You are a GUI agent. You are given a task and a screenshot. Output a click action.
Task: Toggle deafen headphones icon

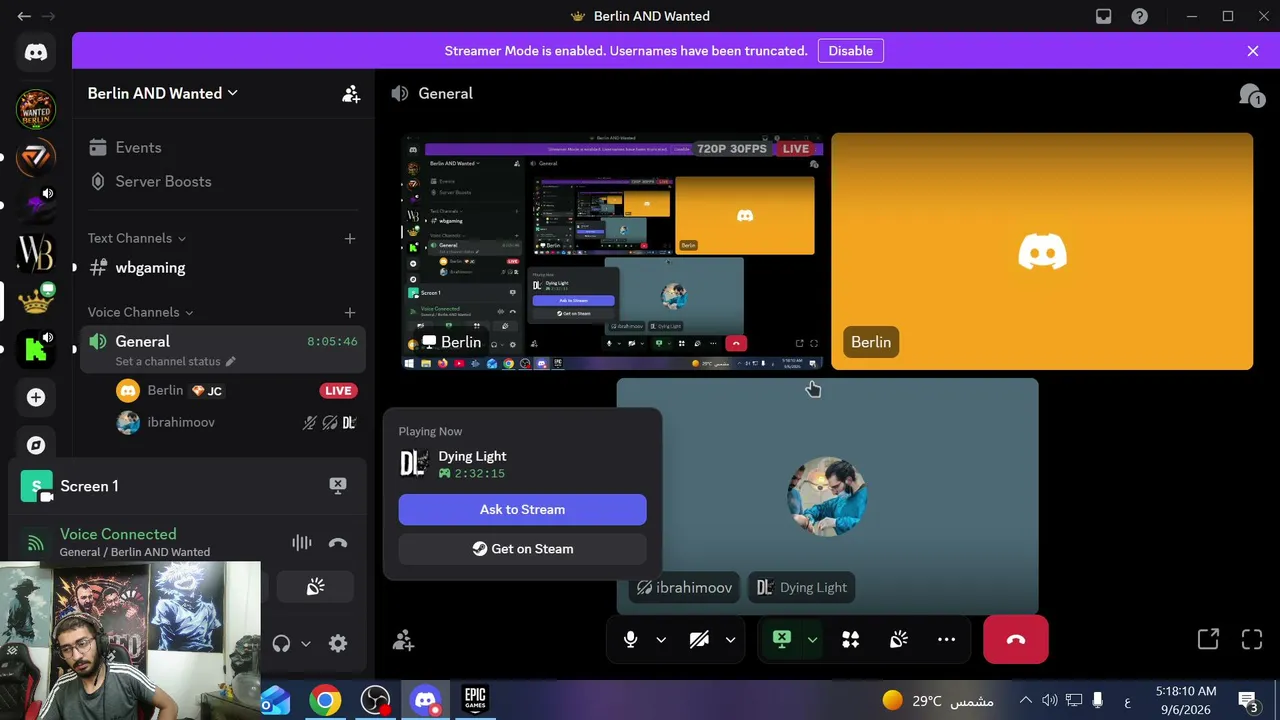click(x=281, y=643)
